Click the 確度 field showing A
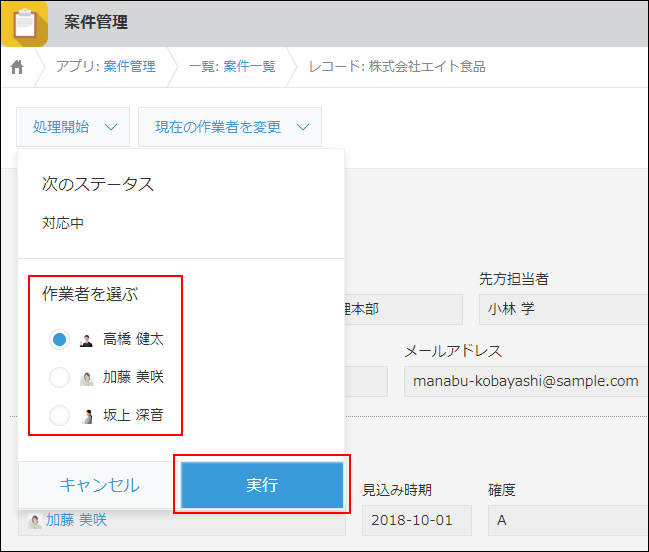The width and height of the screenshot is (649, 552). (568, 520)
